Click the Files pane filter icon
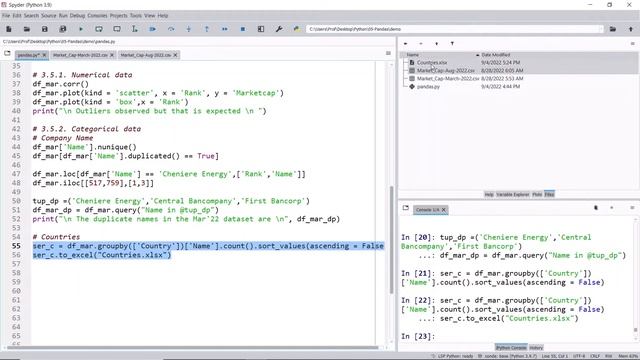 click(x=452, y=43)
